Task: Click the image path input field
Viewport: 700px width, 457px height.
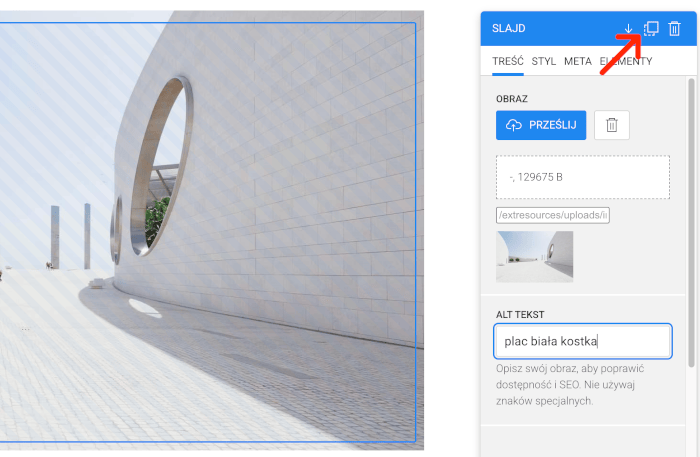Action: [553, 215]
